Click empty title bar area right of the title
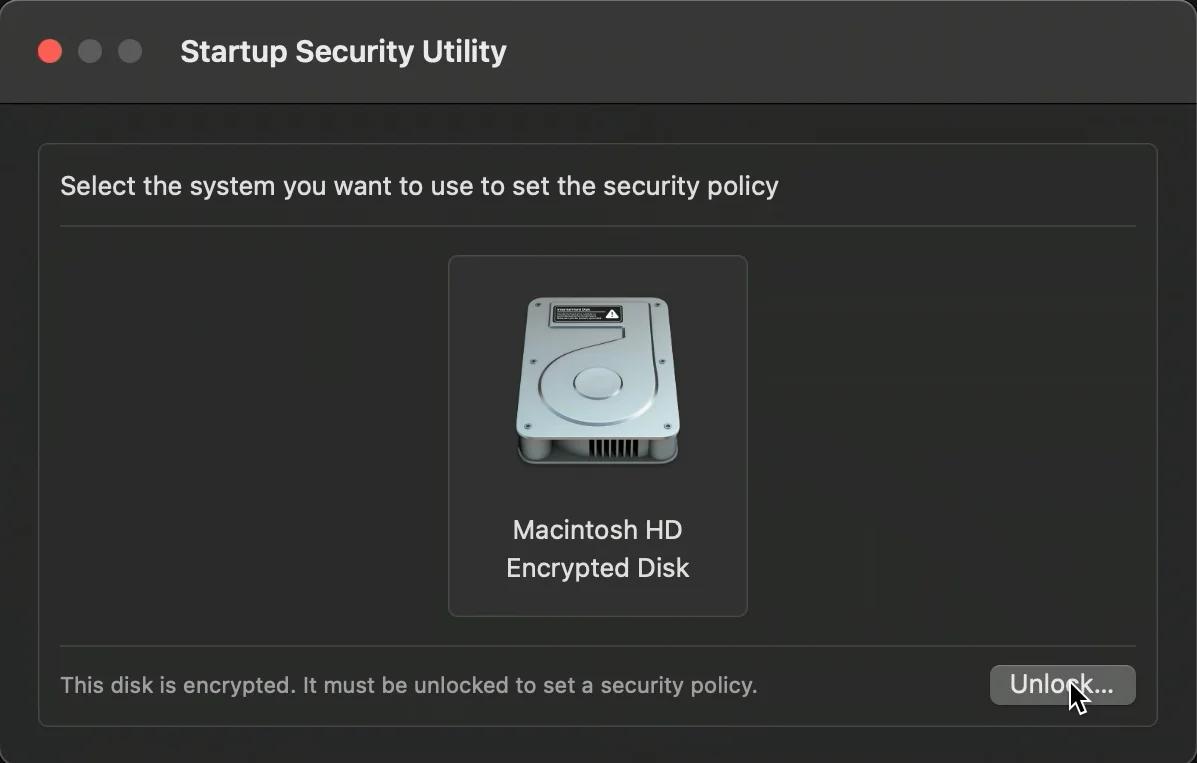1197x763 pixels. click(x=850, y=52)
